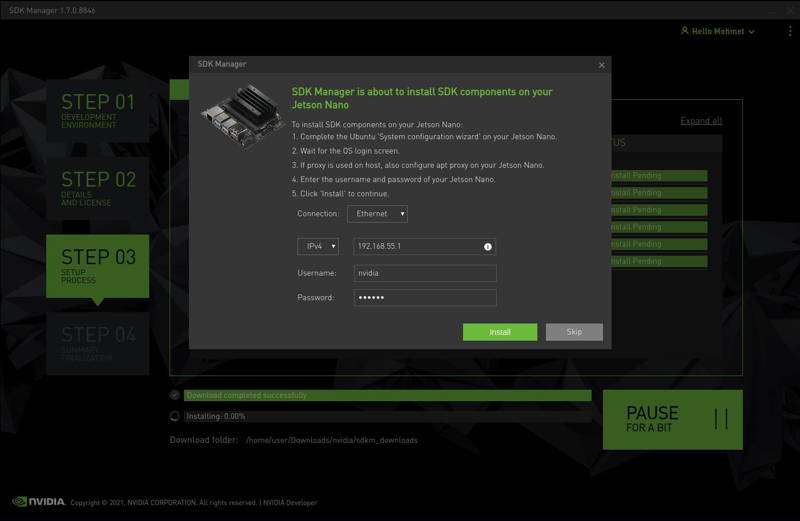Open the Connection type dropdown
The height and width of the screenshot is (521, 800).
(x=377, y=214)
